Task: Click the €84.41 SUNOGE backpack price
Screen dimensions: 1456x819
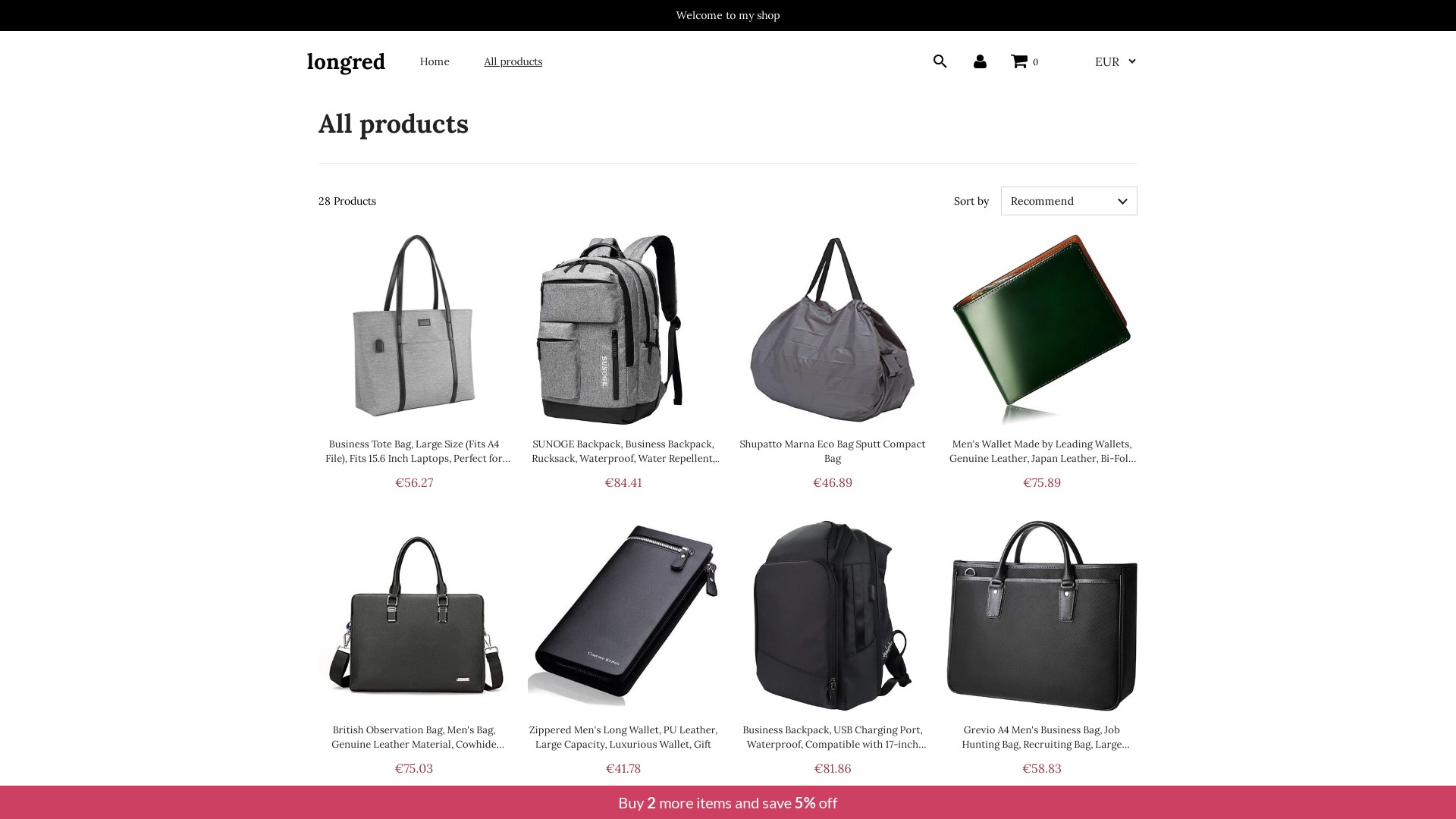Action: click(x=623, y=482)
